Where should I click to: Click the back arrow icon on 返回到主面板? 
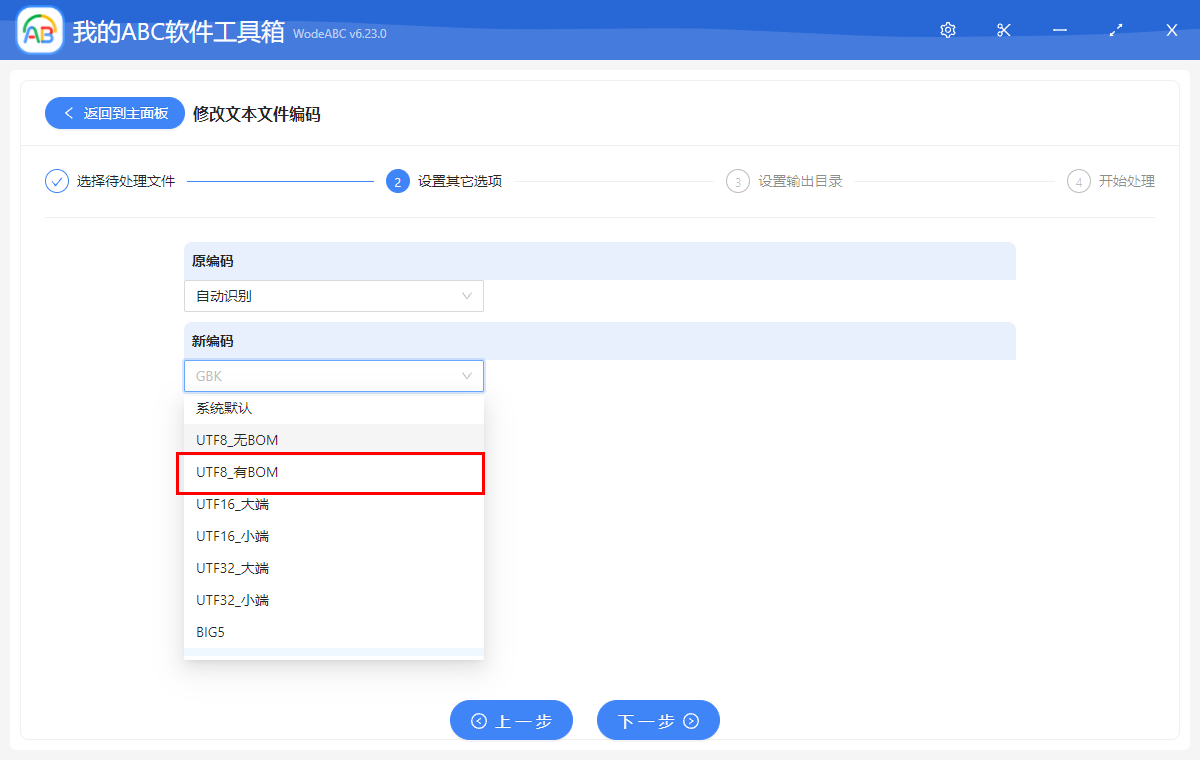tap(68, 113)
